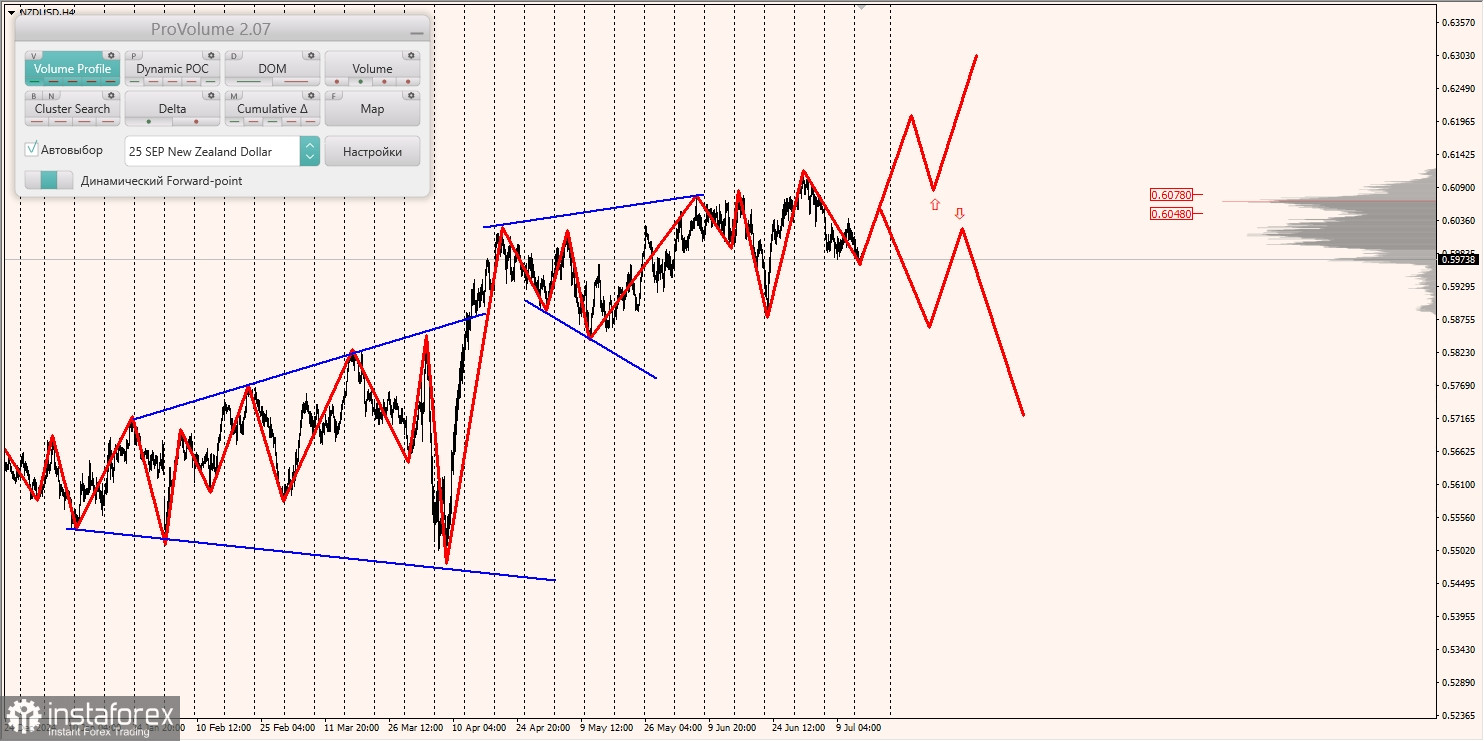Toggle Volume green dot sub-option

pos(360,81)
